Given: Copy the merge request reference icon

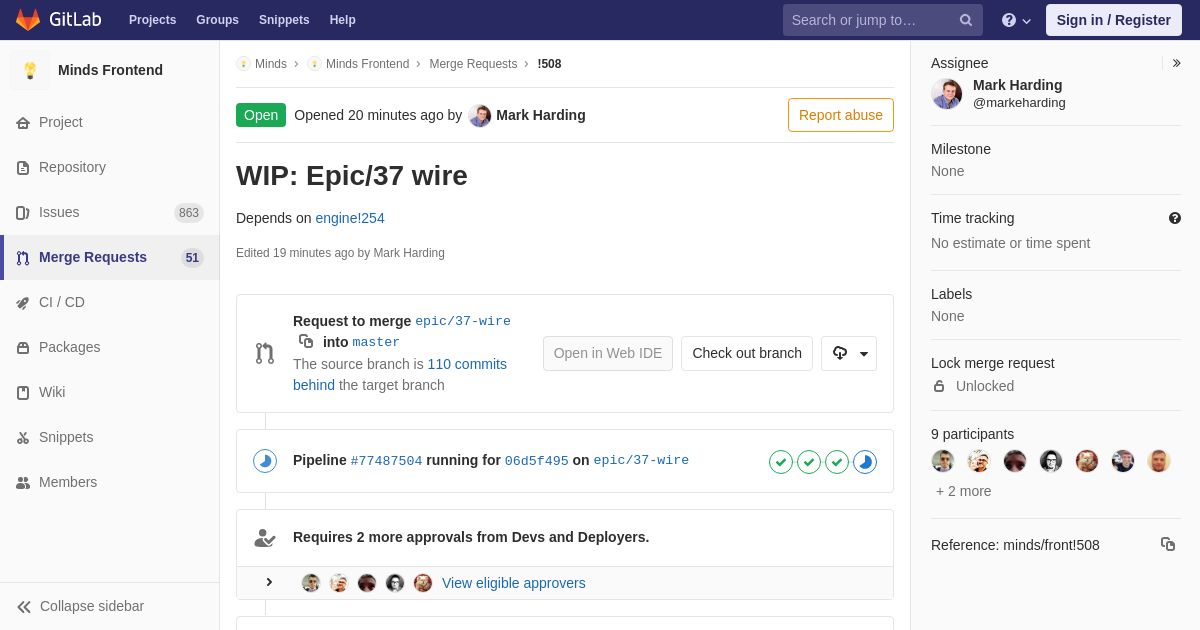Looking at the screenshot, I should [1168, 544].
